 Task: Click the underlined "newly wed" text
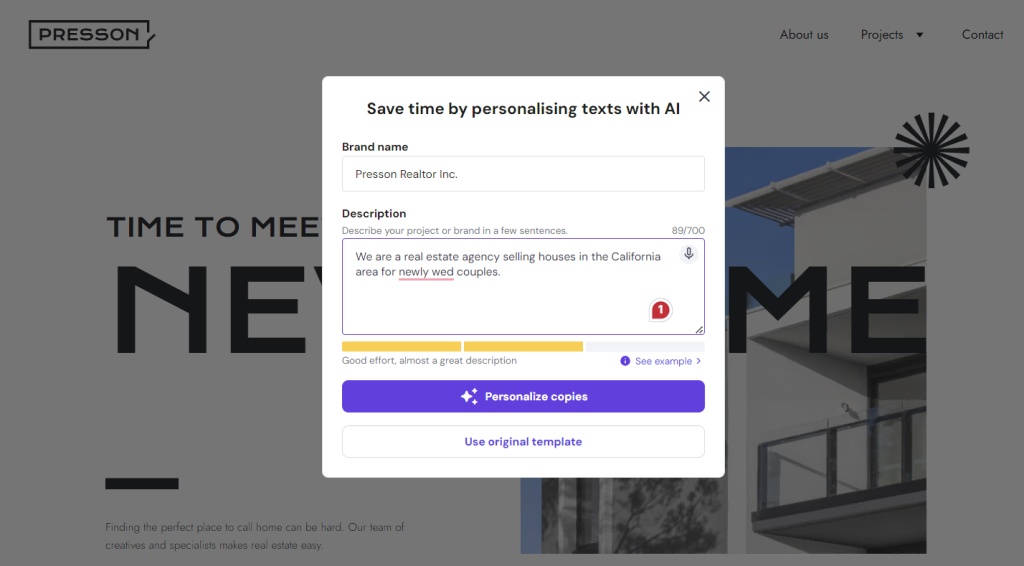point(426,272)
